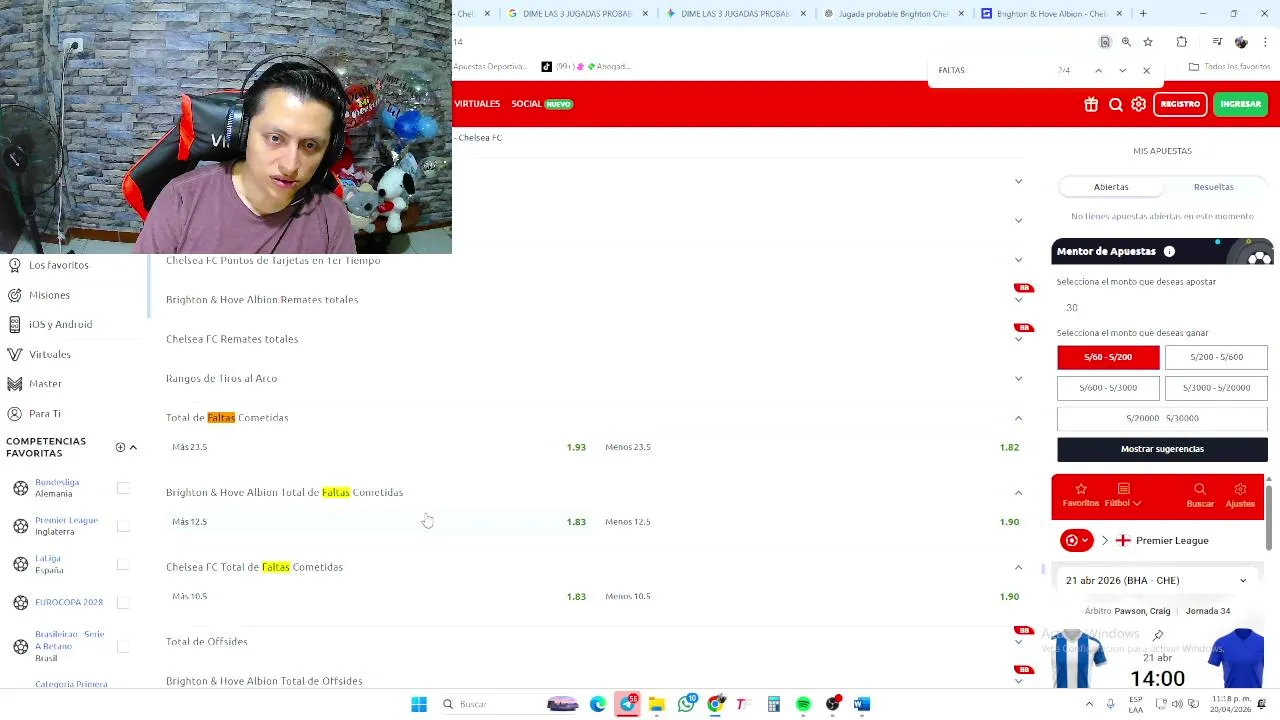
Task: Select Menos 23.5 odds 1.82
Action: click(812, 447)
